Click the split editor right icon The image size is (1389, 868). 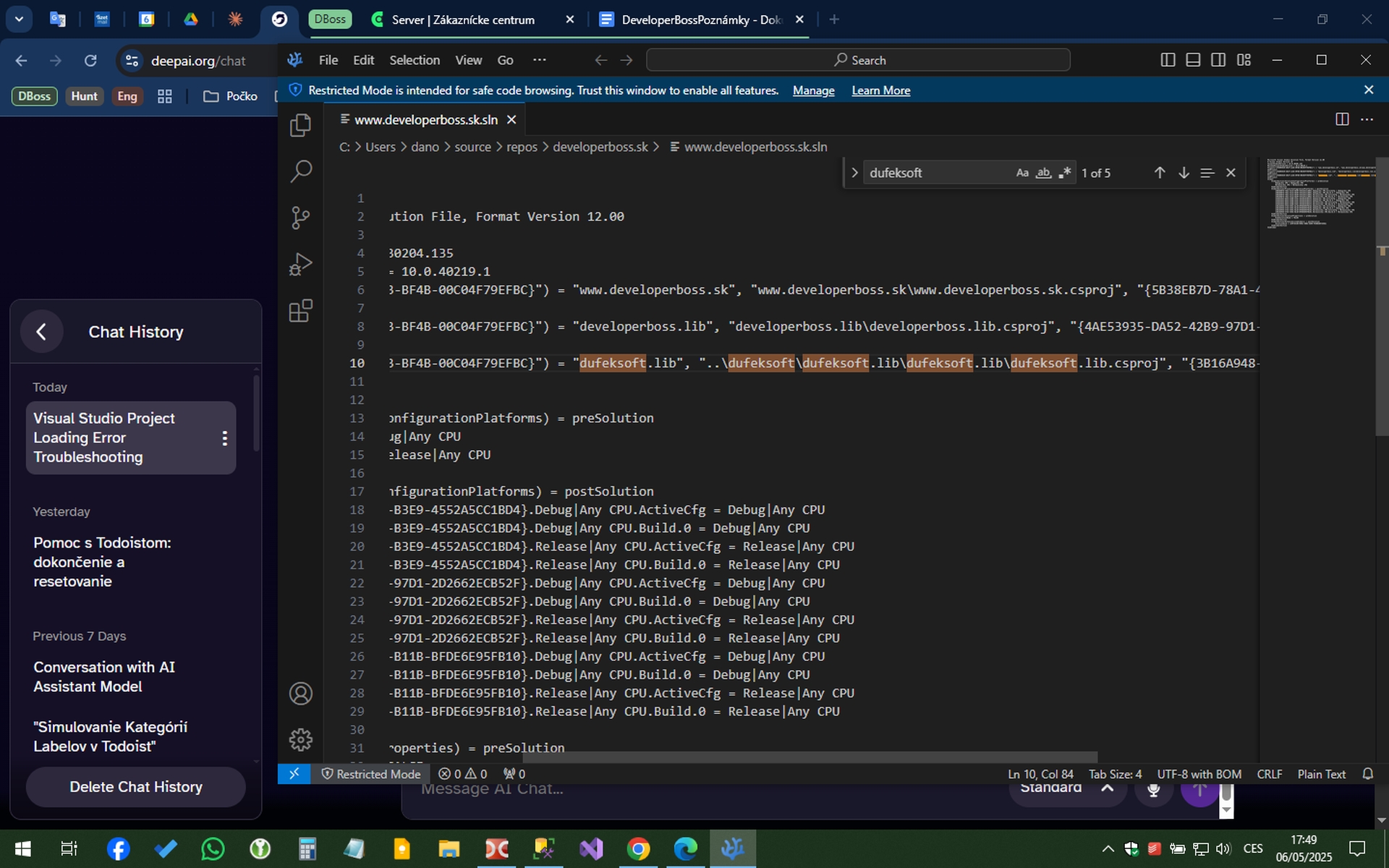click(1341, 119)
